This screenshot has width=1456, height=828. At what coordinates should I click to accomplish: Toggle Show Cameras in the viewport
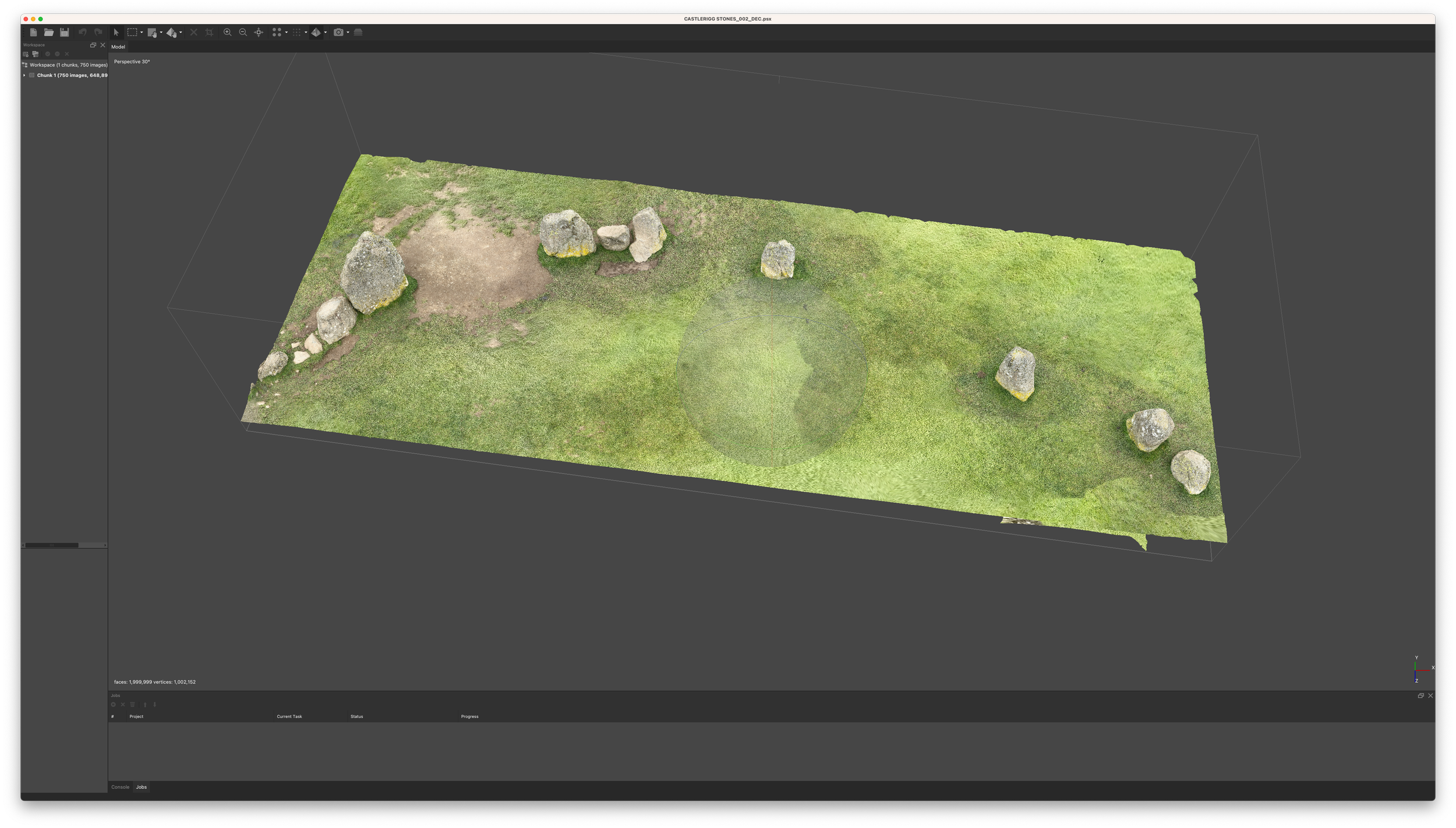pos(338,33)
